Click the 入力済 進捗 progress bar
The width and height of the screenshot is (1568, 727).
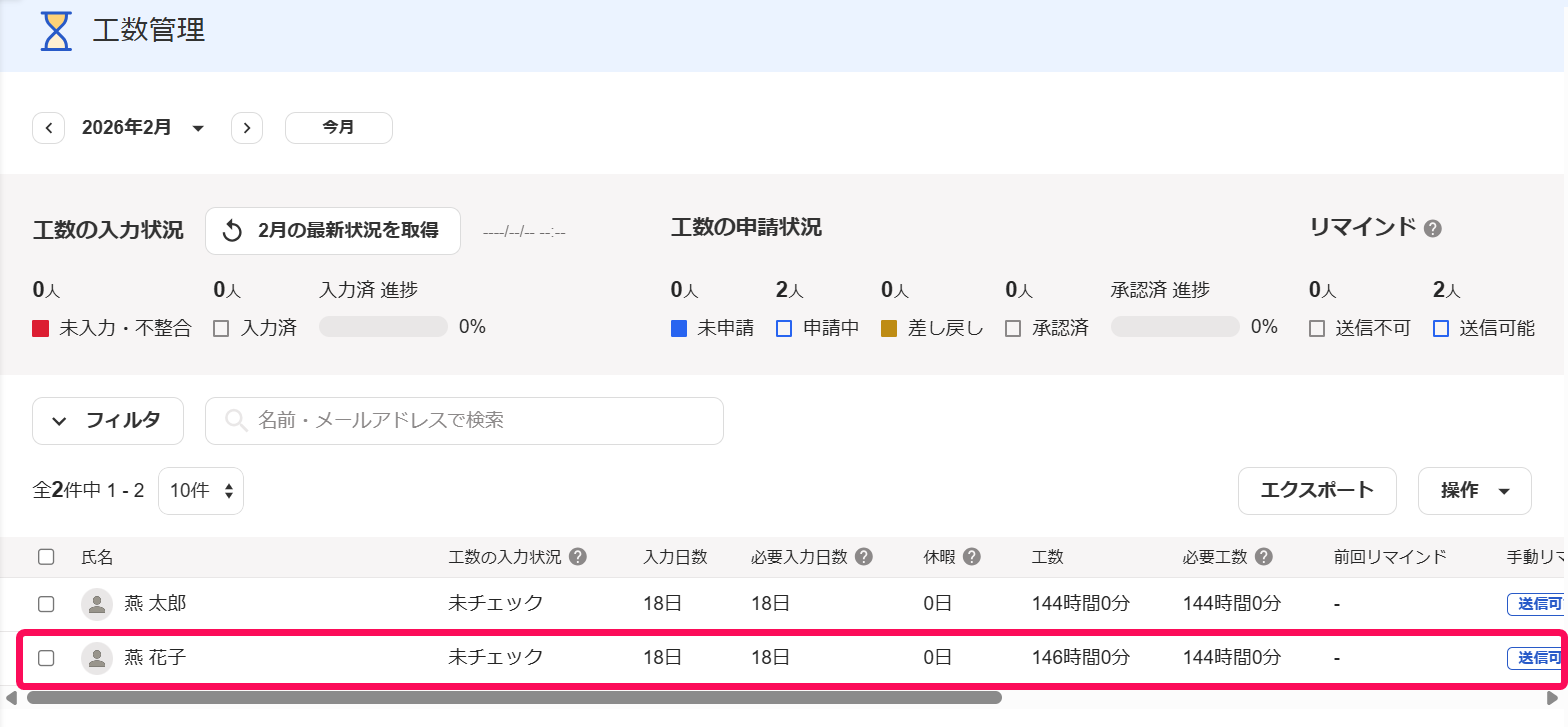pos(383,327)
